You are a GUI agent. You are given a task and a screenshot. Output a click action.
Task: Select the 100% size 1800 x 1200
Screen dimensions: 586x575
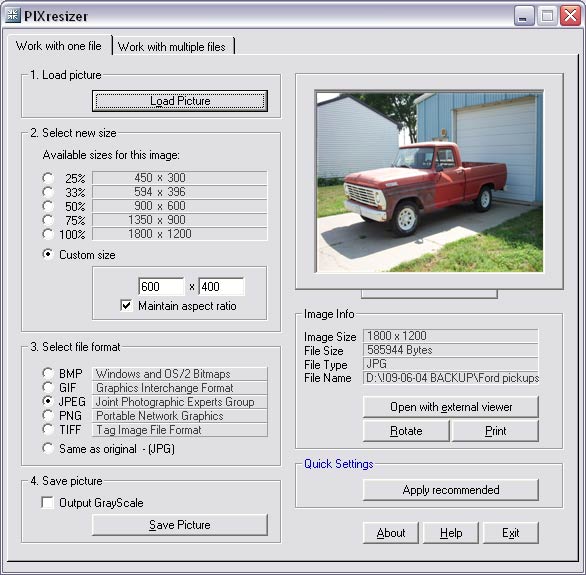[x=48, y=234]
